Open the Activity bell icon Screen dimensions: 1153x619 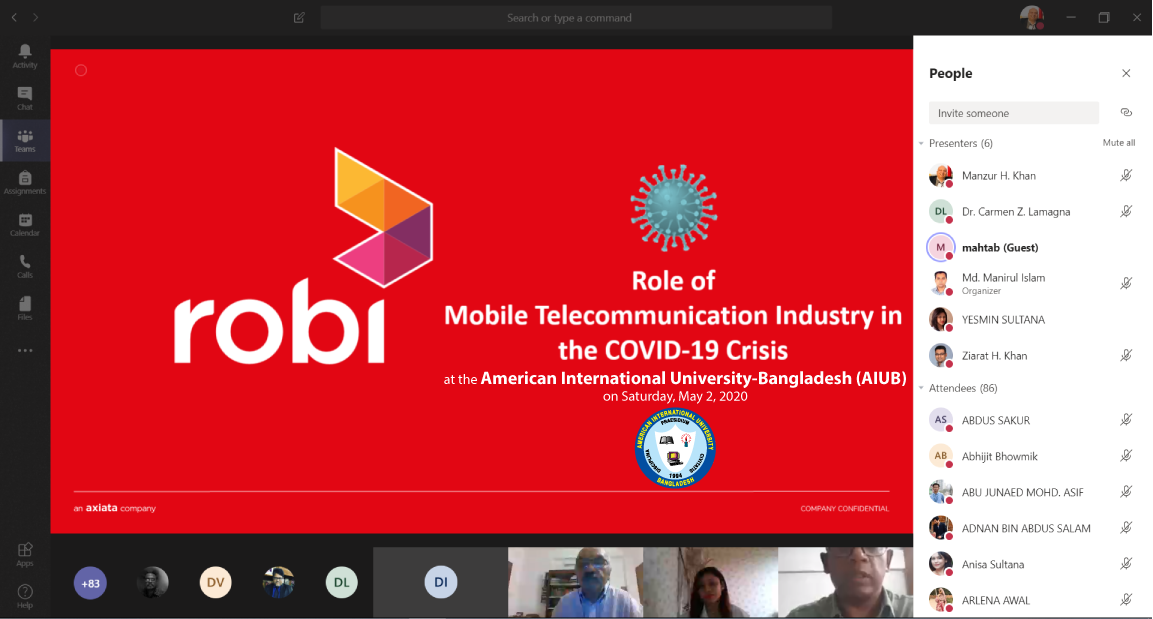pyautogui.click(x=25, y=56)
